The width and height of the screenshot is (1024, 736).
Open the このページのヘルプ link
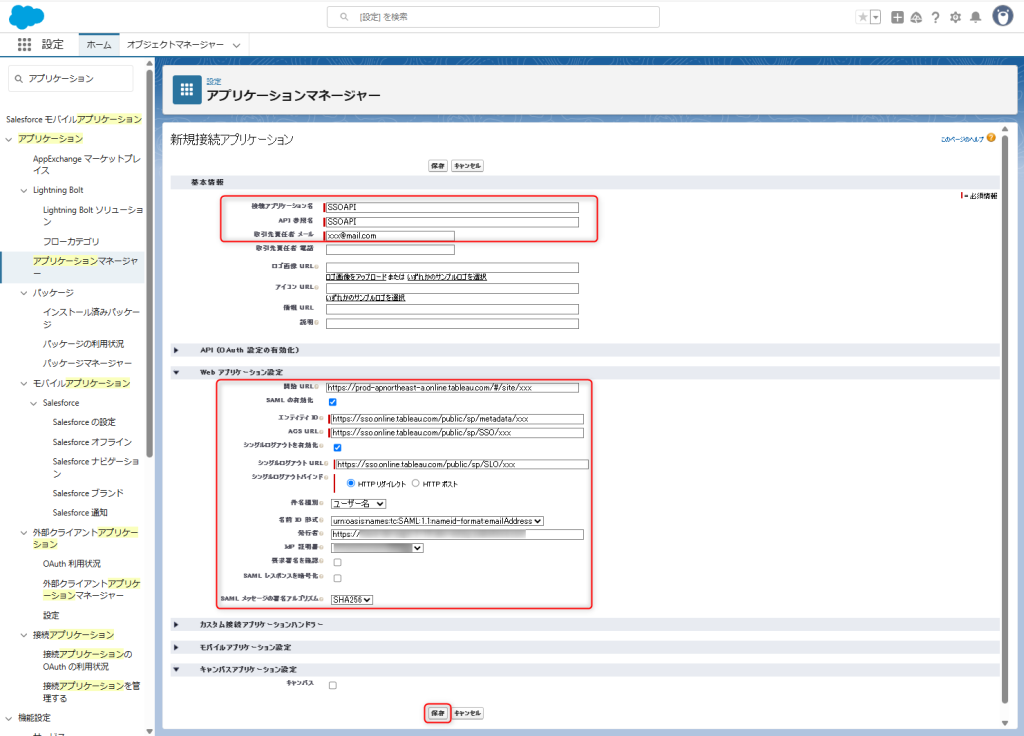click(x=962, y=139)
